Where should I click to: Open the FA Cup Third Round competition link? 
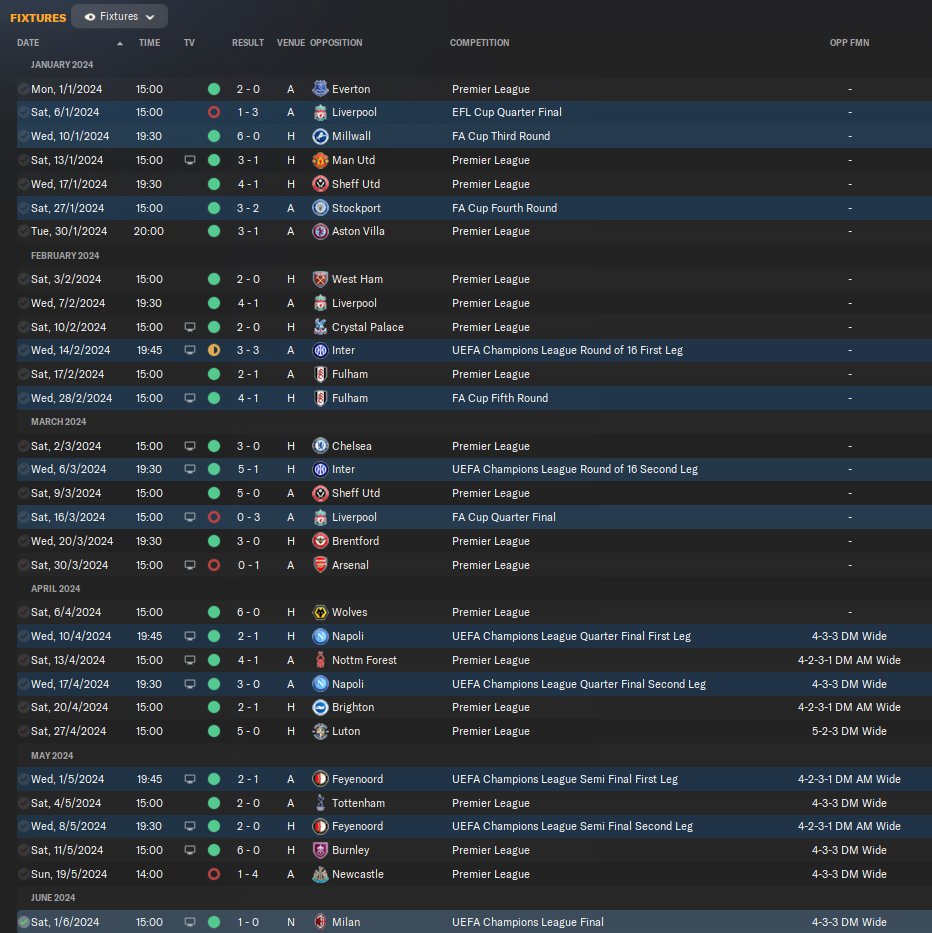point(501,136)
